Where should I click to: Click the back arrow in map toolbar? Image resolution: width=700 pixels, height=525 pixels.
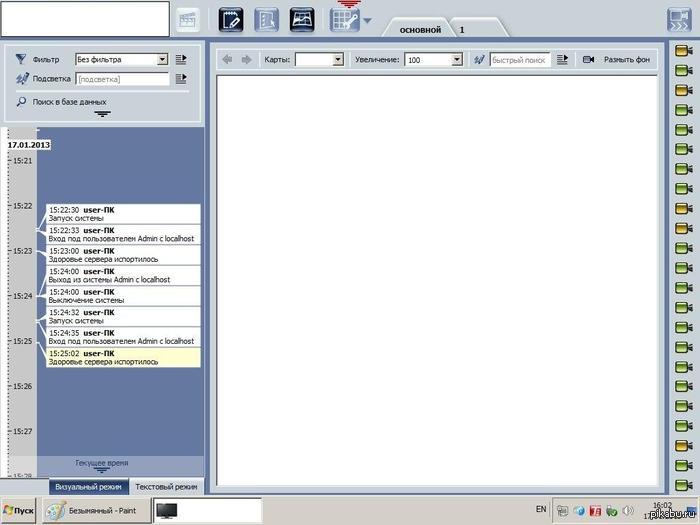[x=228, y=60]
